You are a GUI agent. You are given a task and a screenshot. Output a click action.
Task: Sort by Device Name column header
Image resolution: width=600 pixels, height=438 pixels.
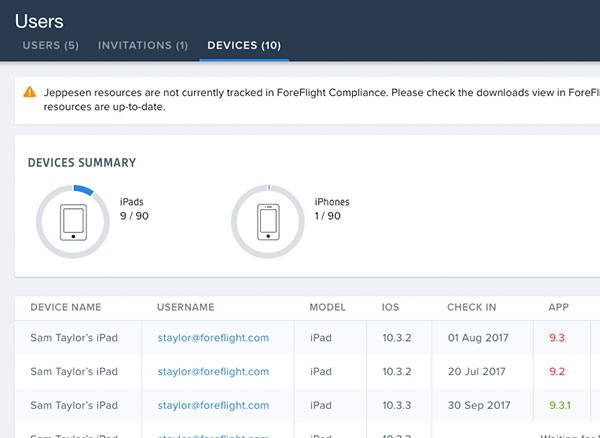pyautogui.click(x=66, y=307)
